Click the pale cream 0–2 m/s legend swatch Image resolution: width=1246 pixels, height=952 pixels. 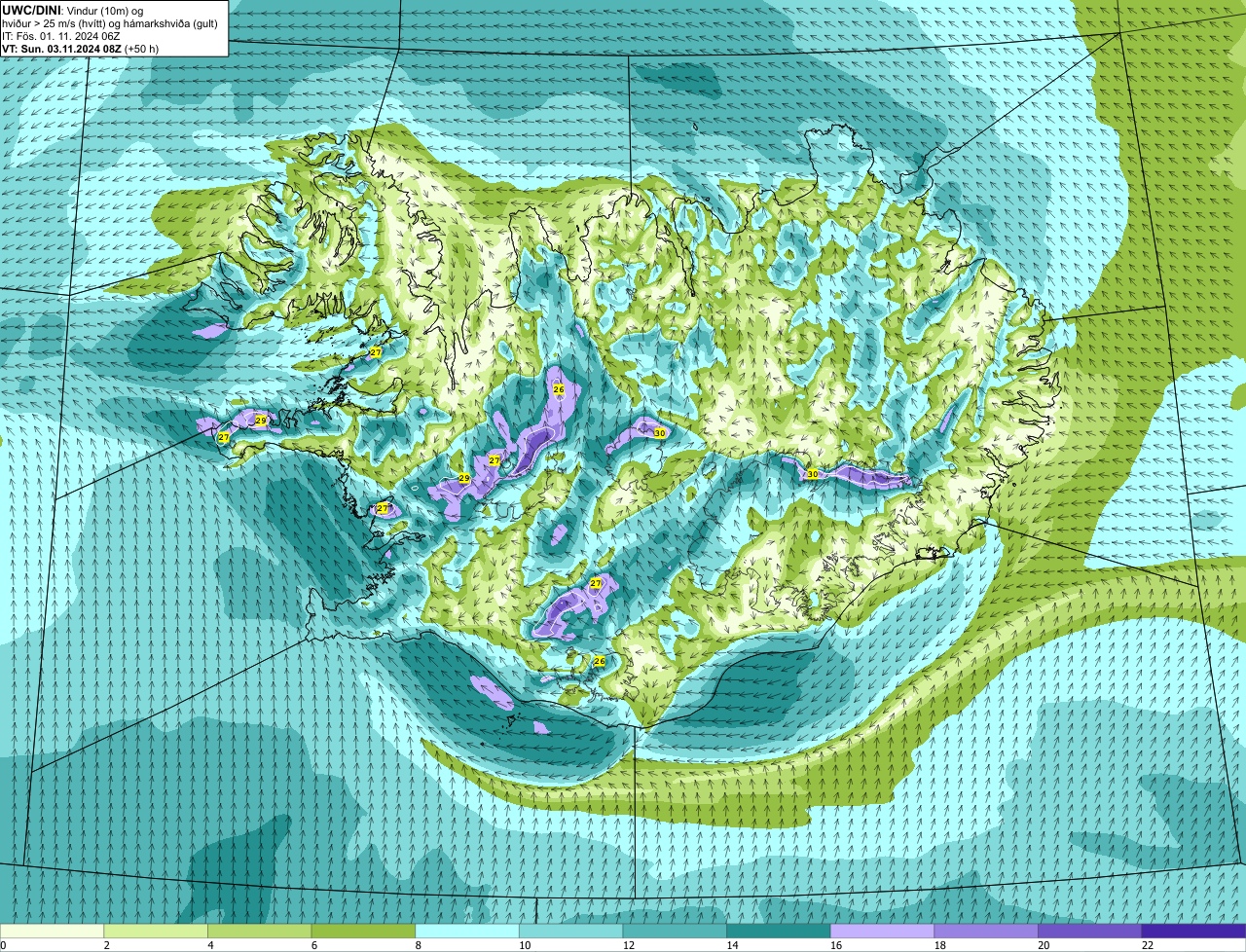[x=52, y=931]
